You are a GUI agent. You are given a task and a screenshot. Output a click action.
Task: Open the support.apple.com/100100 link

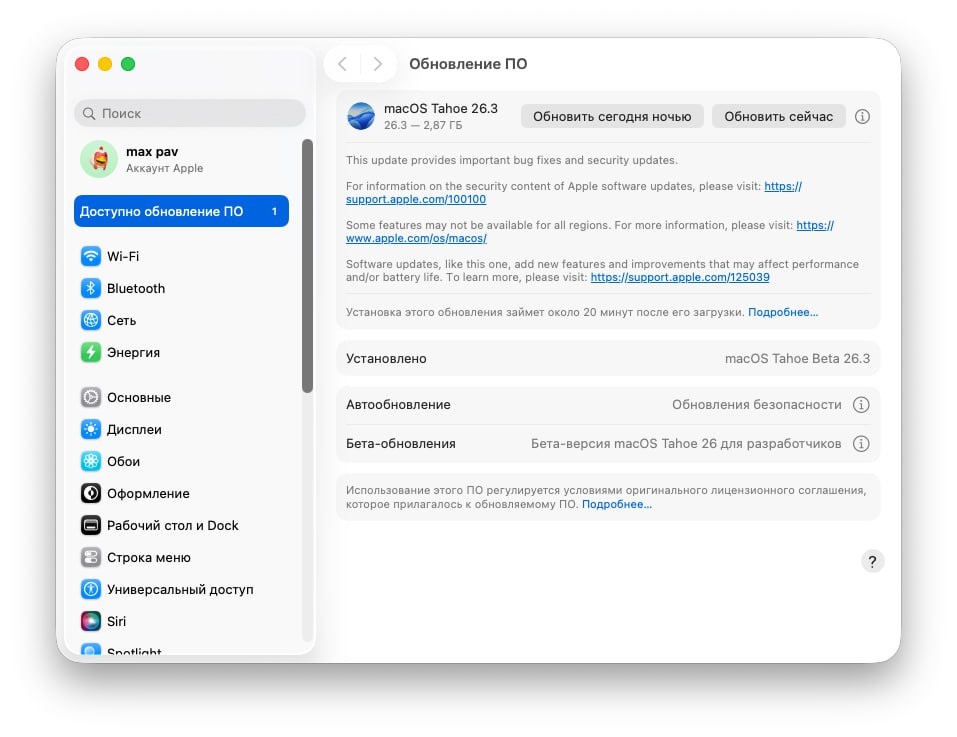[416, 200]
